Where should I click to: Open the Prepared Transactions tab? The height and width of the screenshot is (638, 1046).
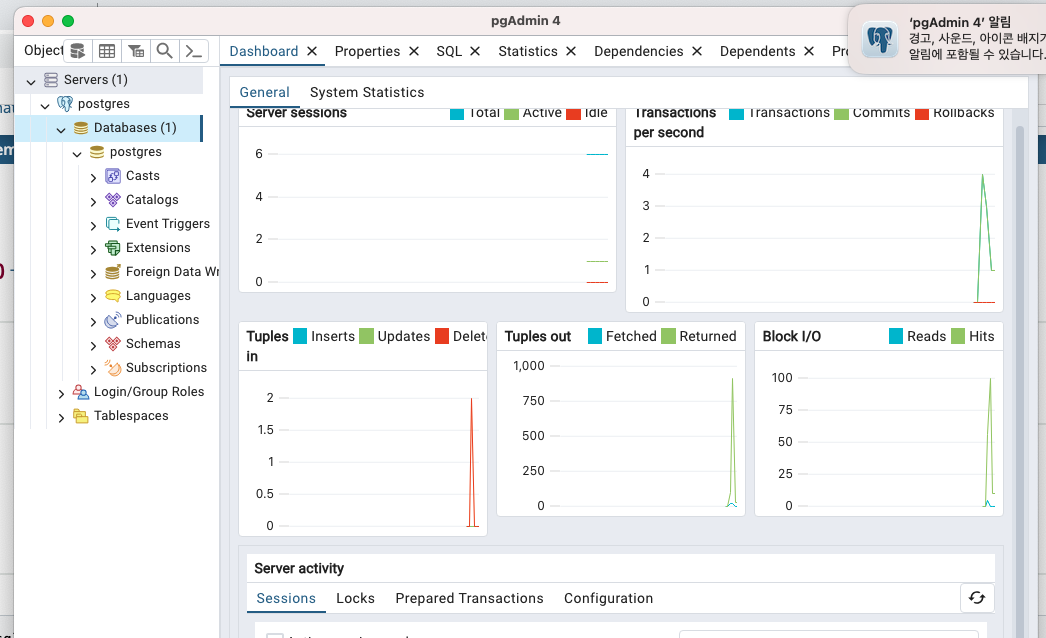click(x=469, y=598)
